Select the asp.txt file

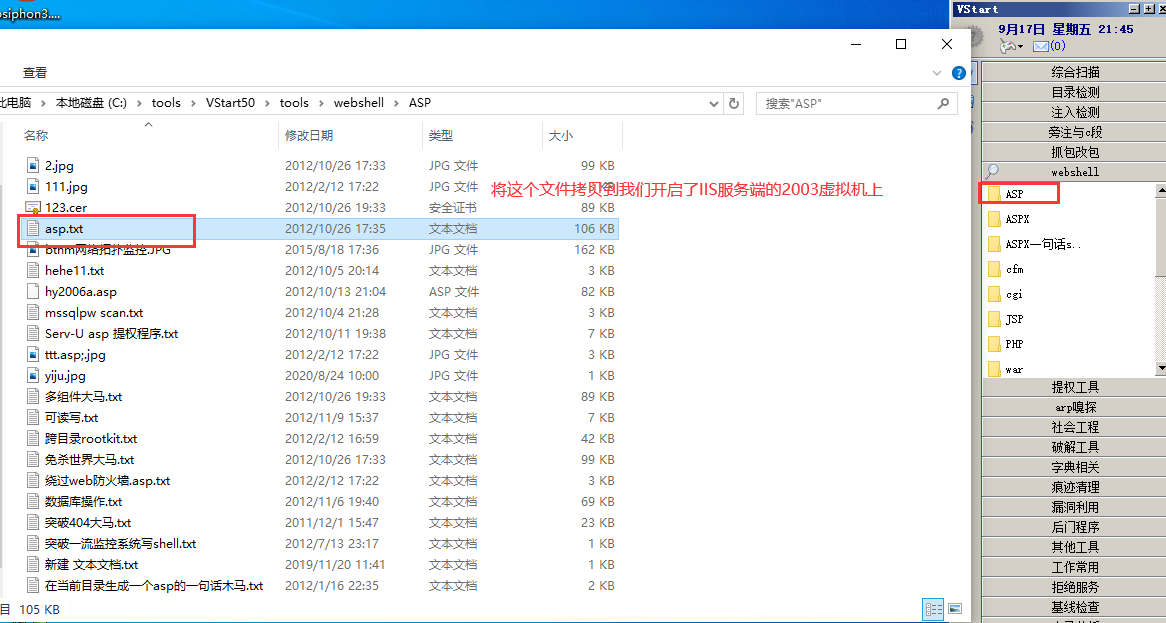pyautogui.click(x=64, y=229)
